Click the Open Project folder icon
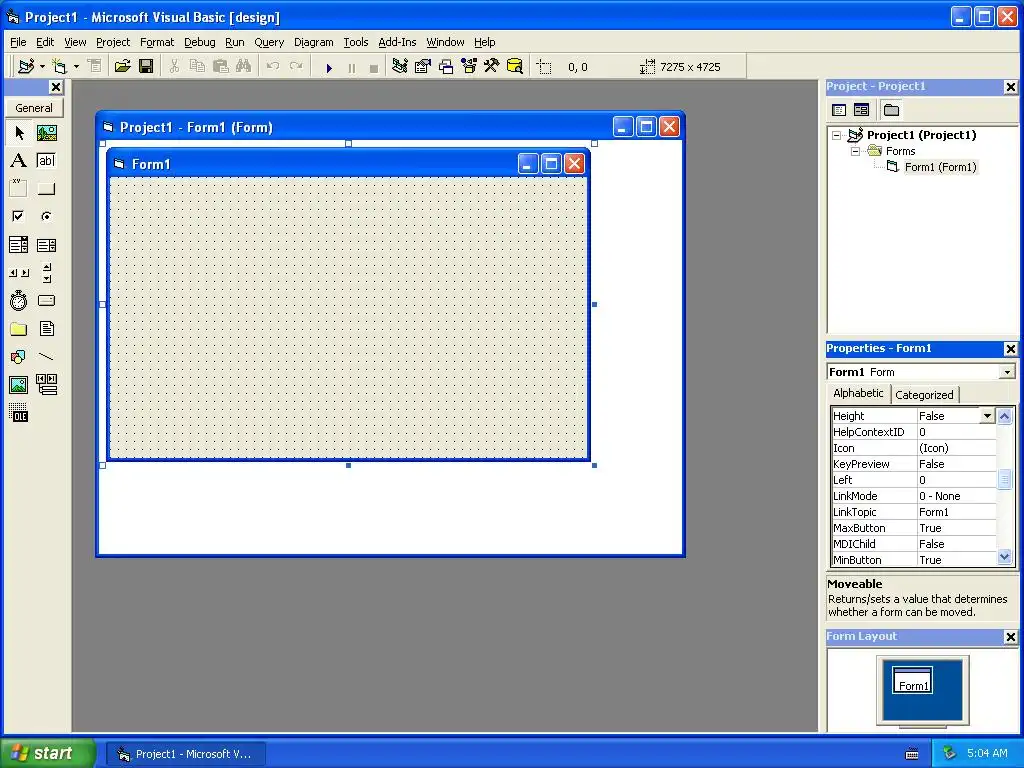The image size is (1024, 768). click(123, 67)
